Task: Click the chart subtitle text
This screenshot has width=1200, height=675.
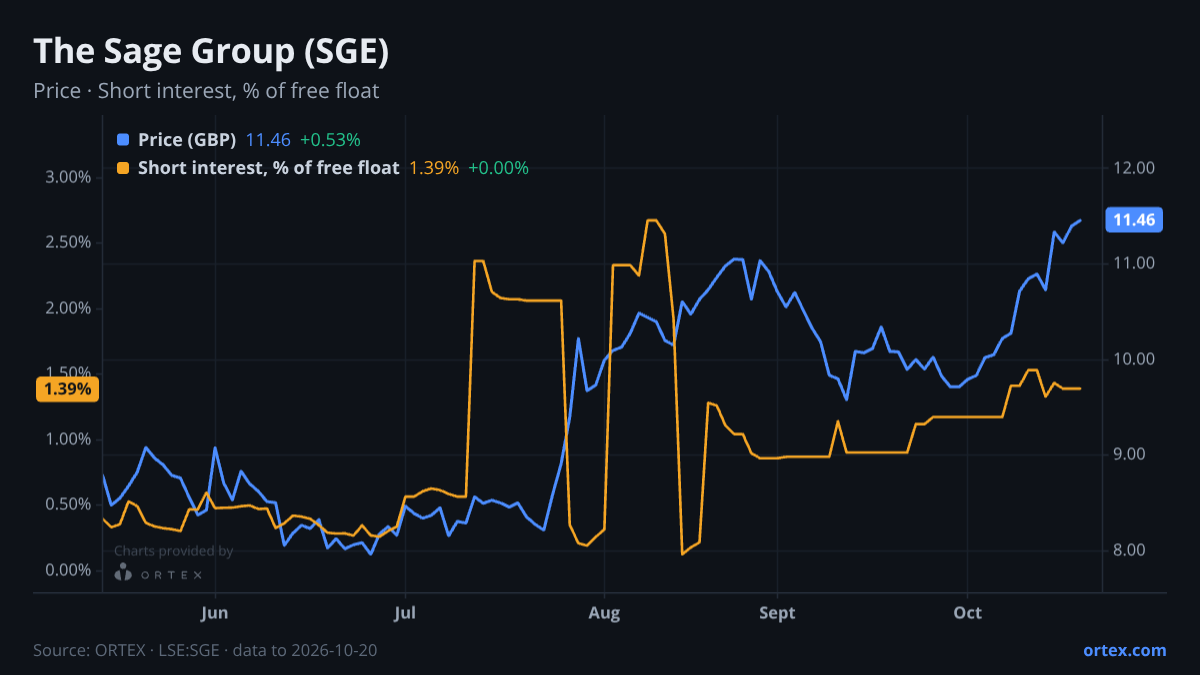Action: 206,91
